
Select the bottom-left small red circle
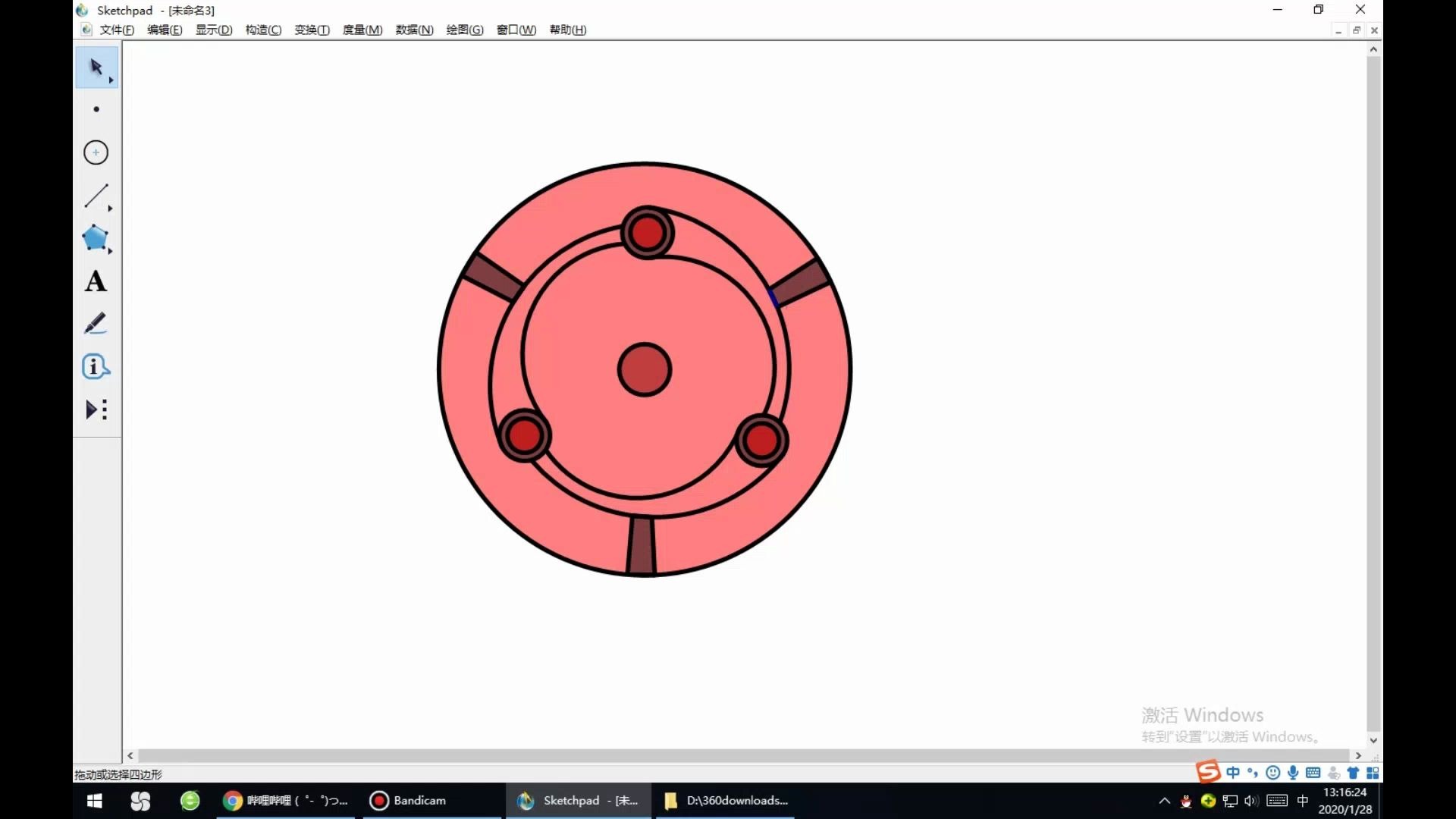[x=524, y=435]
